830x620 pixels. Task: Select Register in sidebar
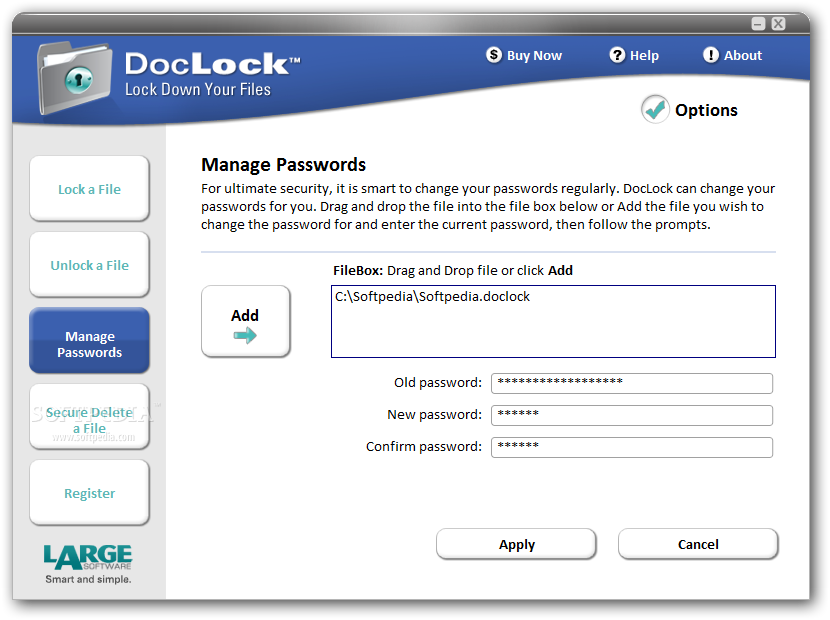tap(89, 493)
